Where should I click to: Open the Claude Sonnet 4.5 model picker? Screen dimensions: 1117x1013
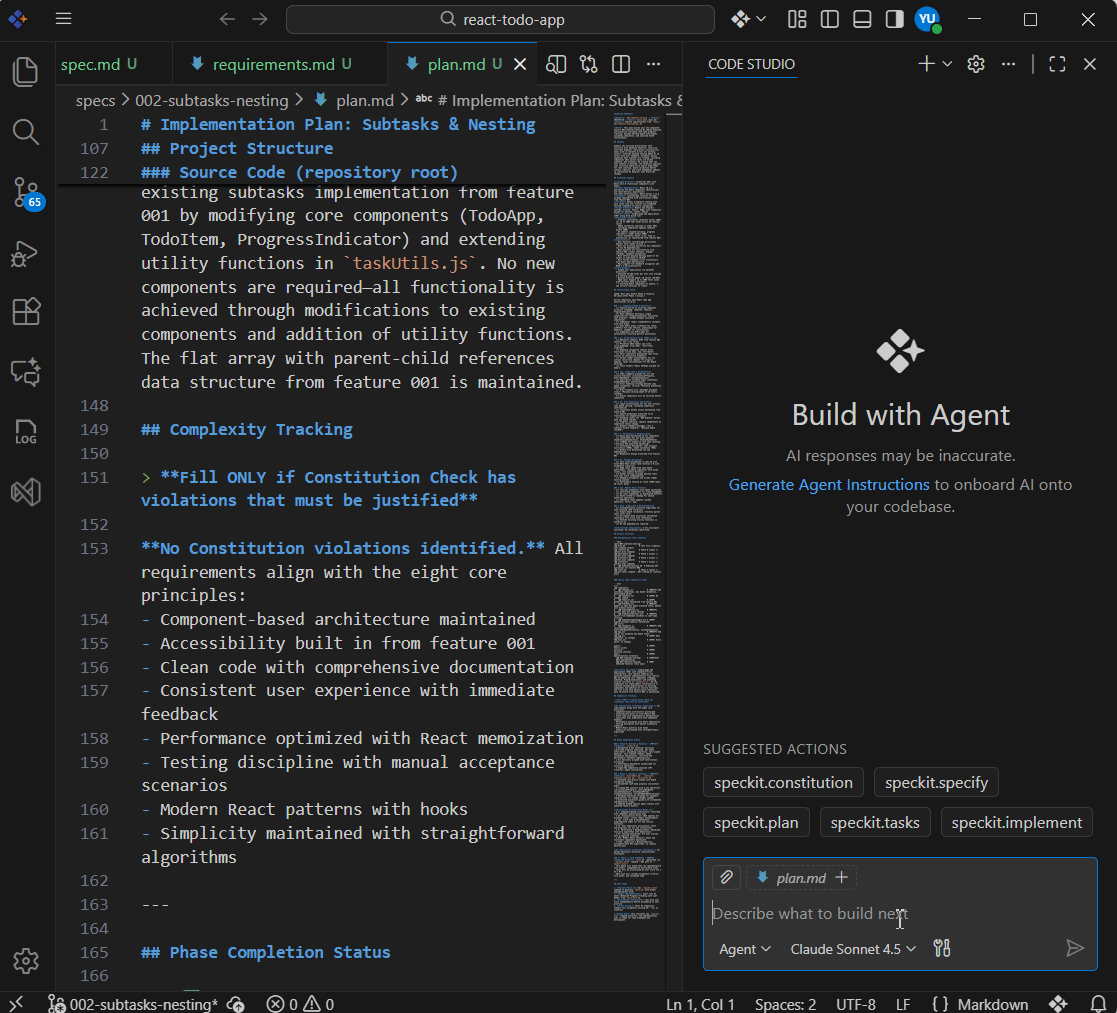coord(853,948)
